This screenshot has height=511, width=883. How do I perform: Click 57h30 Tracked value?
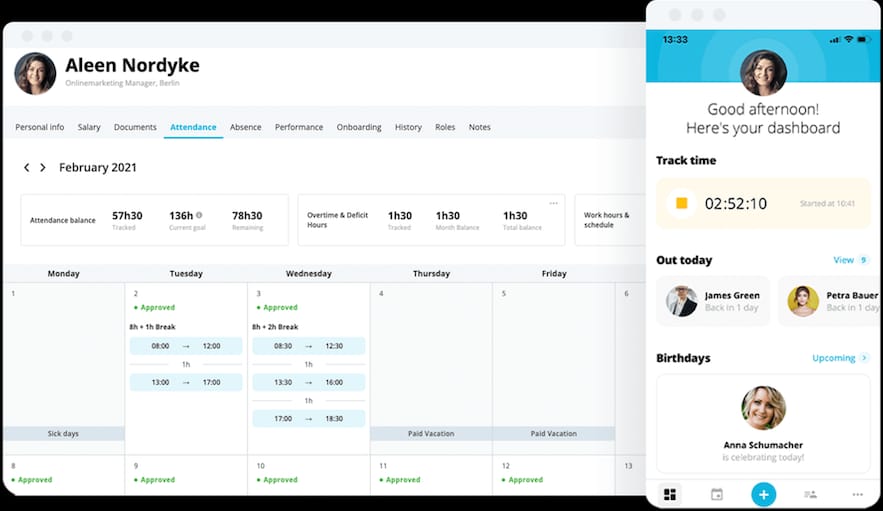click(127, 216)
